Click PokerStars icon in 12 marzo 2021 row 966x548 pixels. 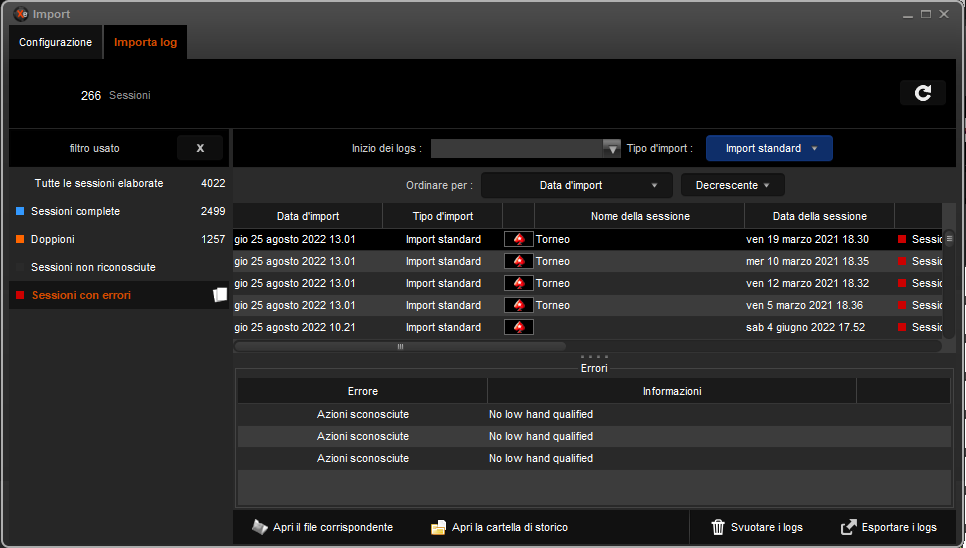(519, 283)
